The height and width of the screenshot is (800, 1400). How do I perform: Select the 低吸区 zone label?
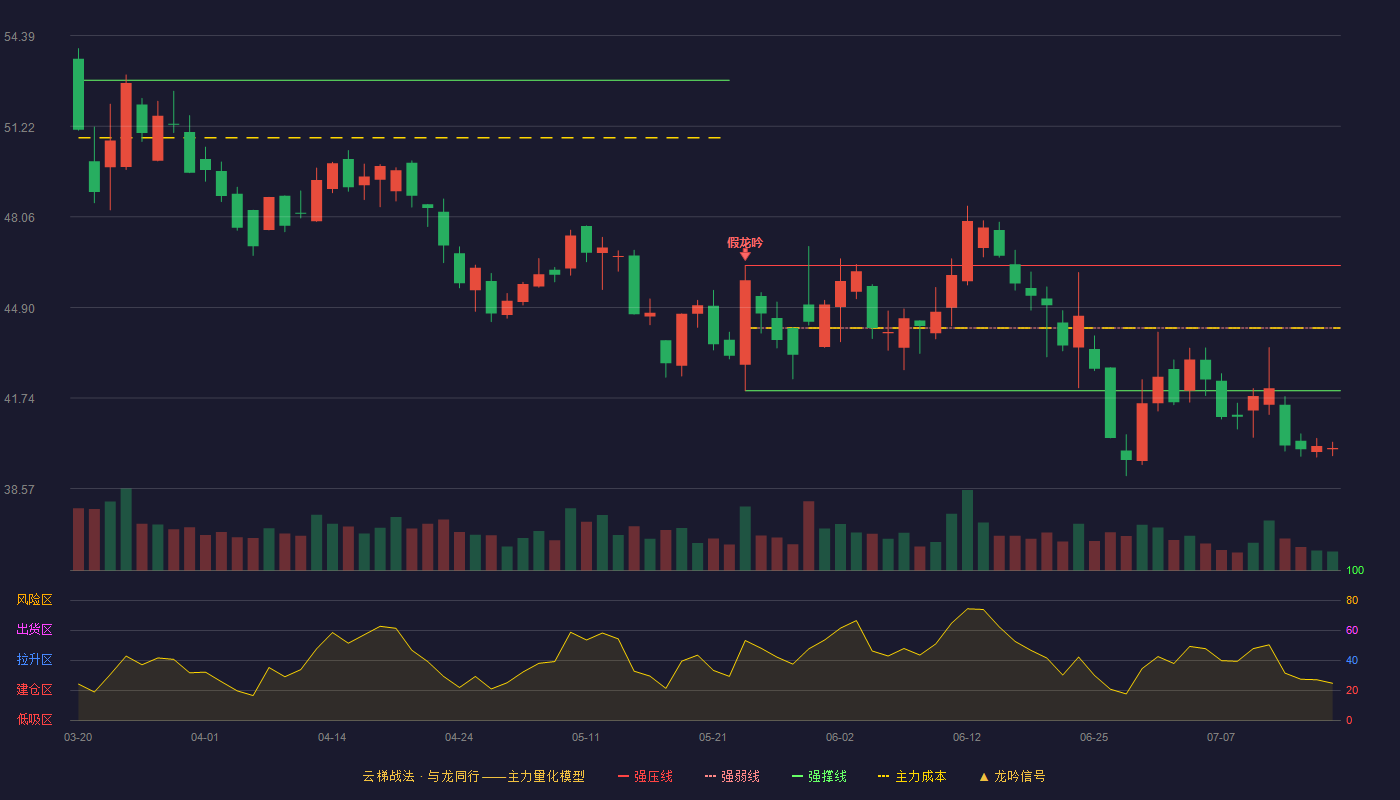[x=34, y=719]
